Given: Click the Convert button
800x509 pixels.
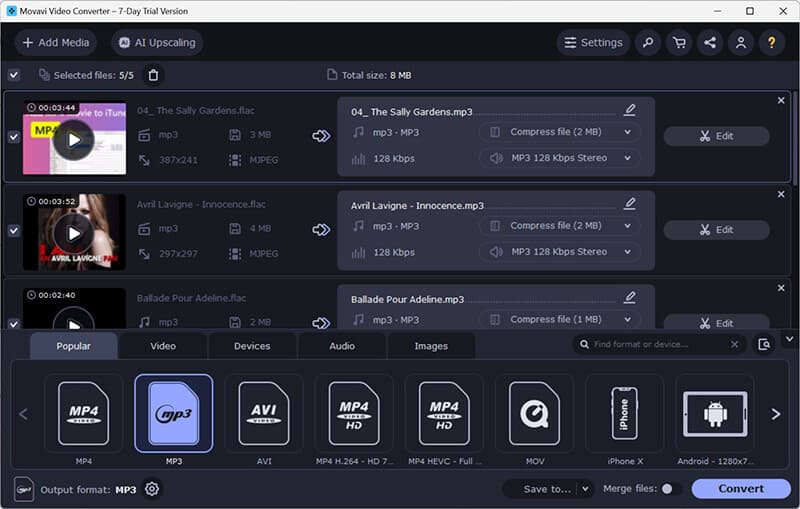Looking at the screenshot, I should (x=741, y=489).
